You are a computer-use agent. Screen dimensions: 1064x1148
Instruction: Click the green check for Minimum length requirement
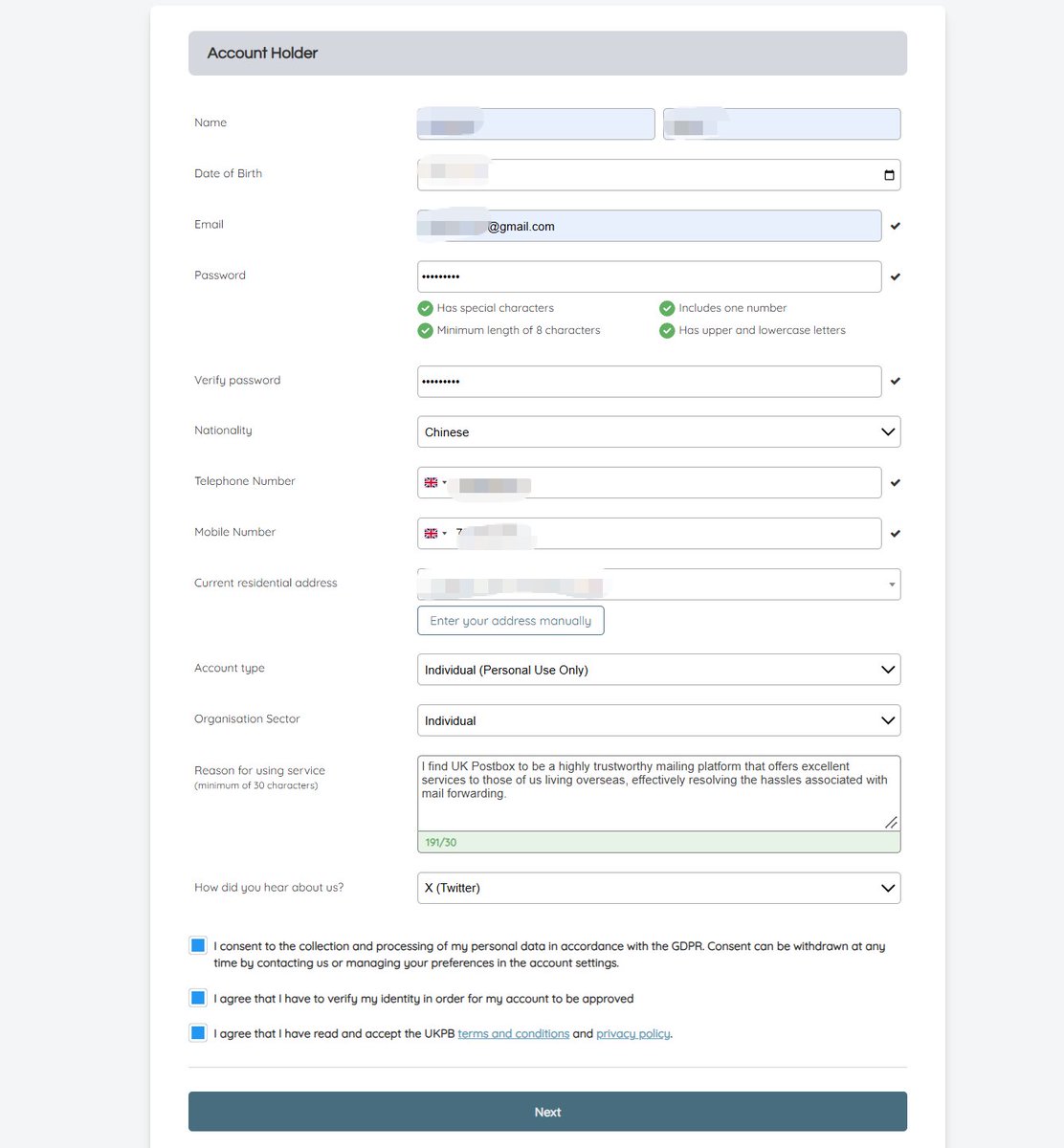tap(425, 330)
